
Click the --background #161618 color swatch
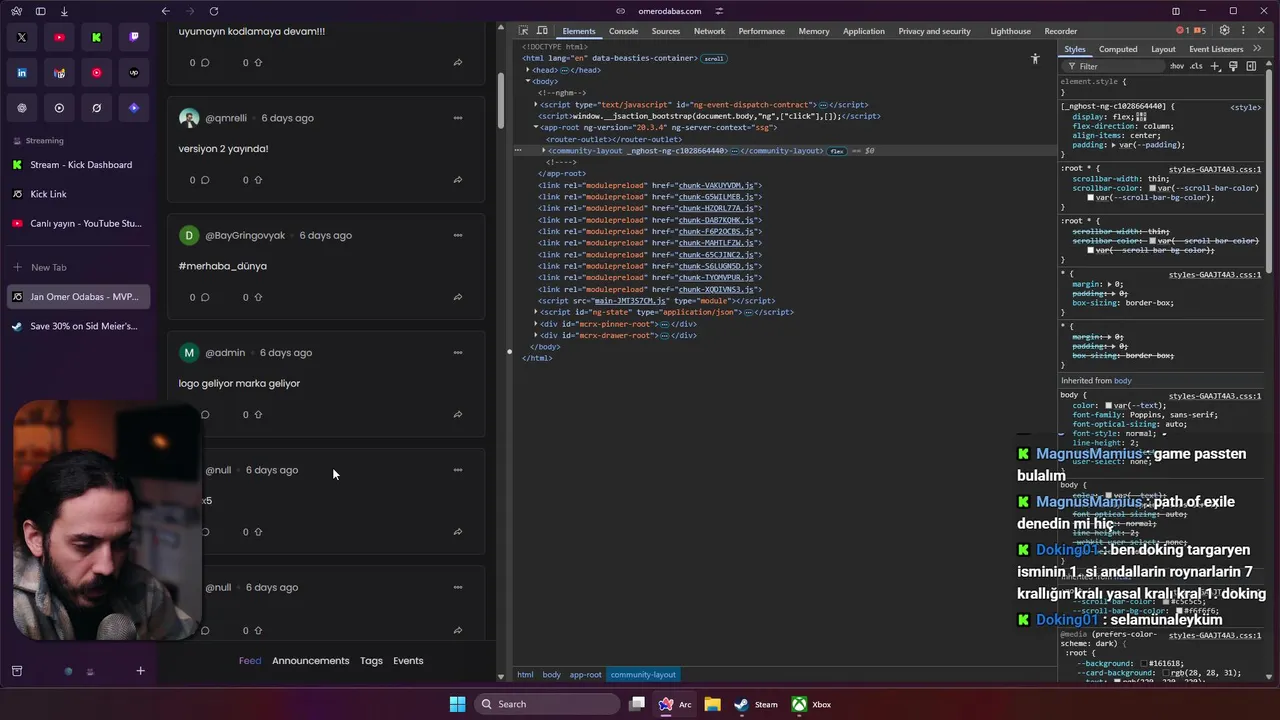1145,663
